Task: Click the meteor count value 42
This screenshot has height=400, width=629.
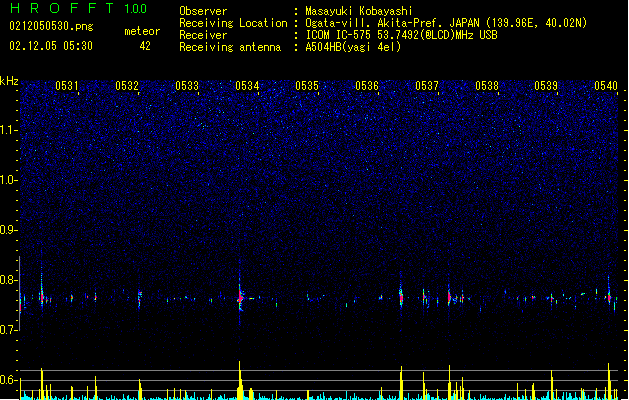Action: (145, 46)
